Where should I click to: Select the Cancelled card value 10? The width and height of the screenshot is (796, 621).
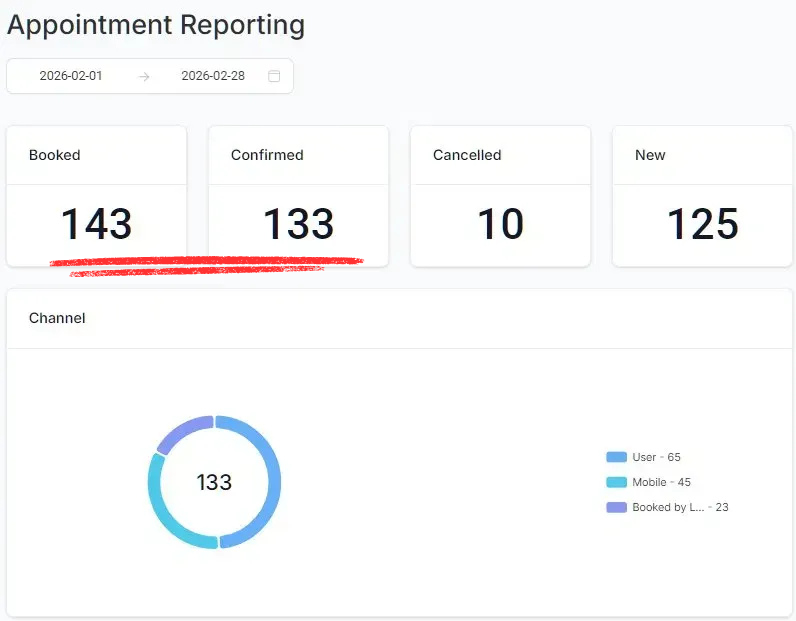click(x=501, y=224)
